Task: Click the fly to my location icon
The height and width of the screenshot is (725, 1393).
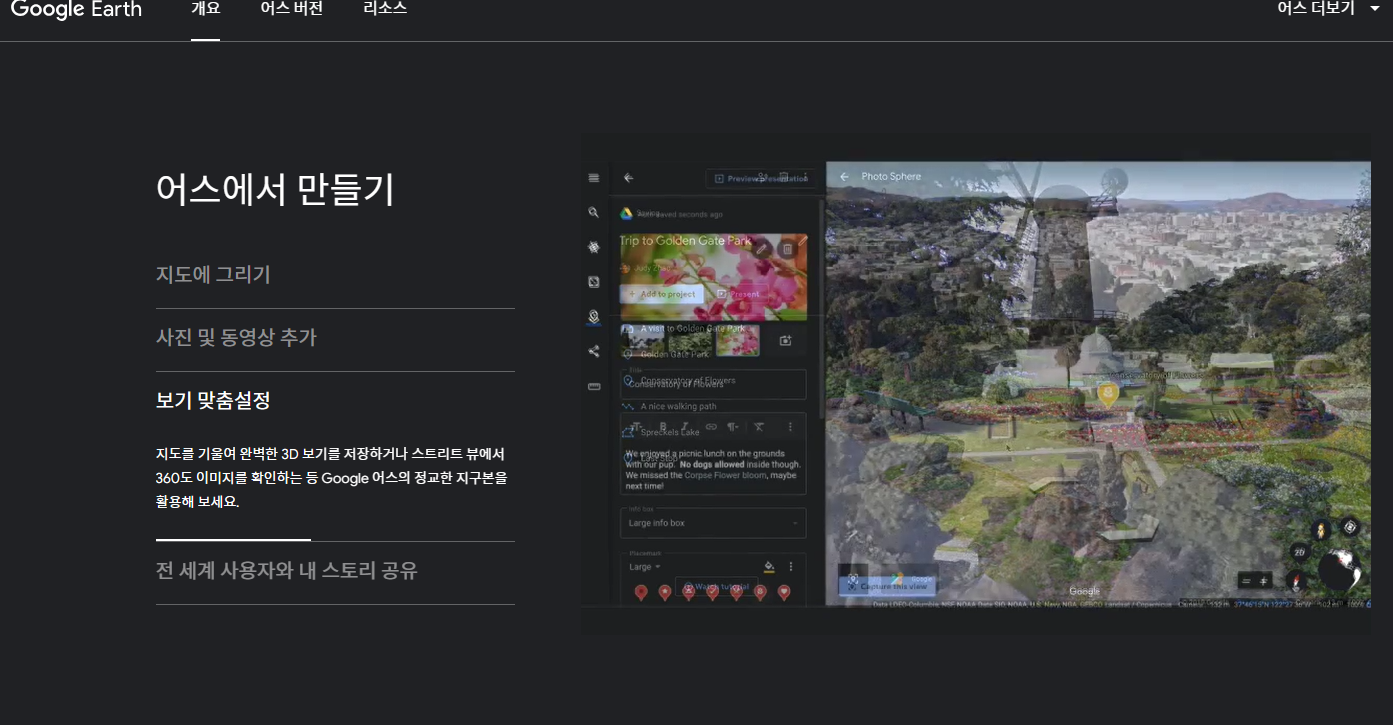Action: click(x=1349, y=527)
